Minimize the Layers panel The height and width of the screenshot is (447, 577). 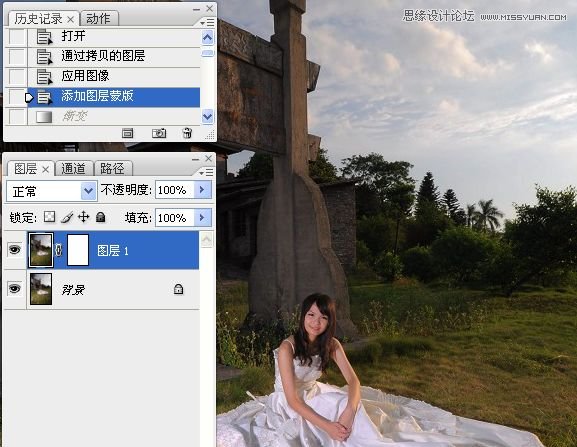(x=195, y=159)
